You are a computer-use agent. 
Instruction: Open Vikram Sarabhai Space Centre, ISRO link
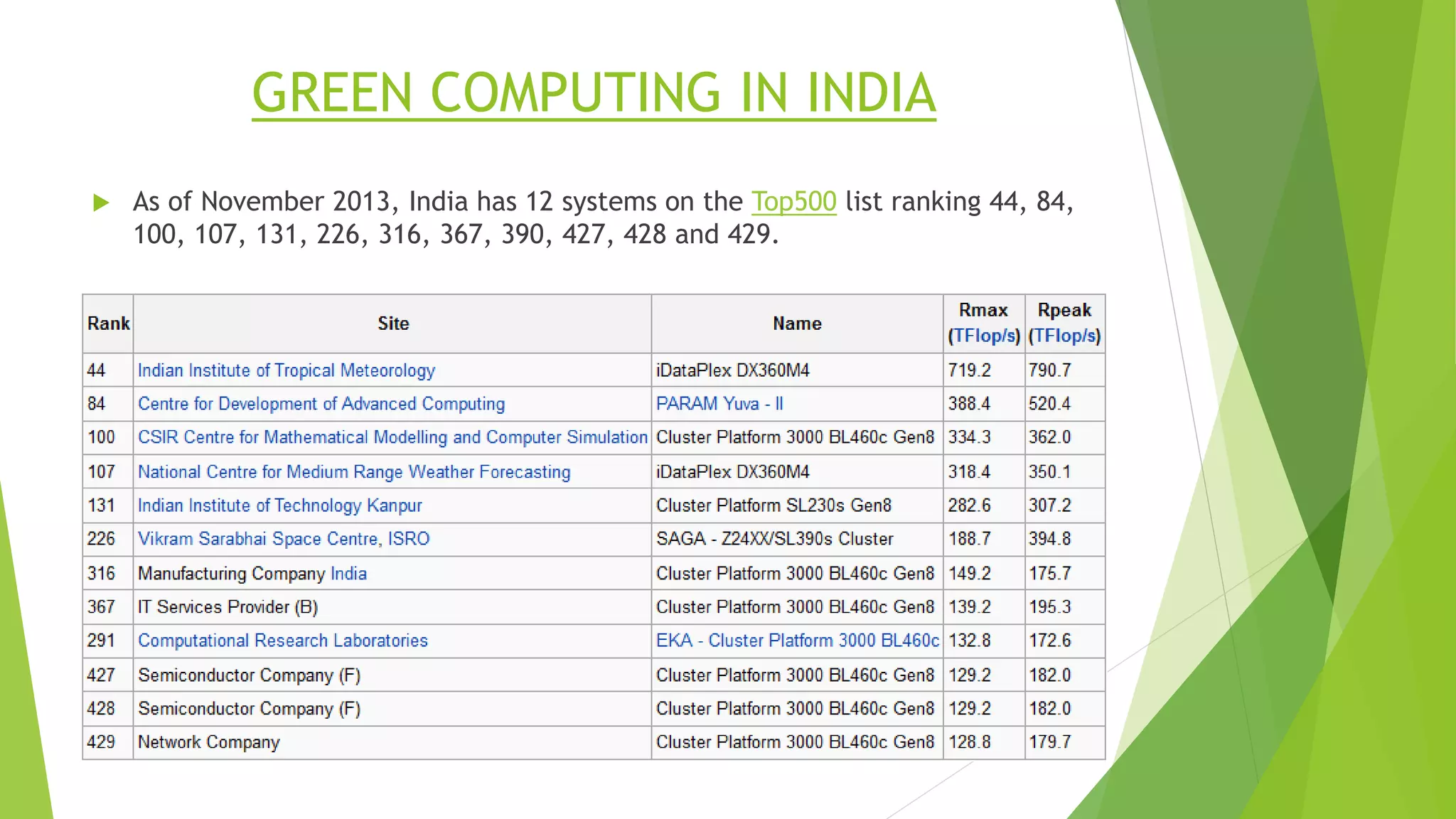tap(284, 539)
